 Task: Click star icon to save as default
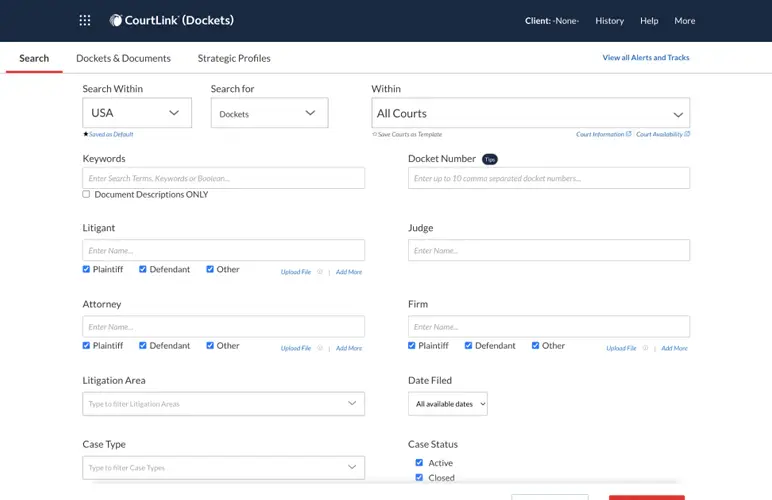click(86, 134)
